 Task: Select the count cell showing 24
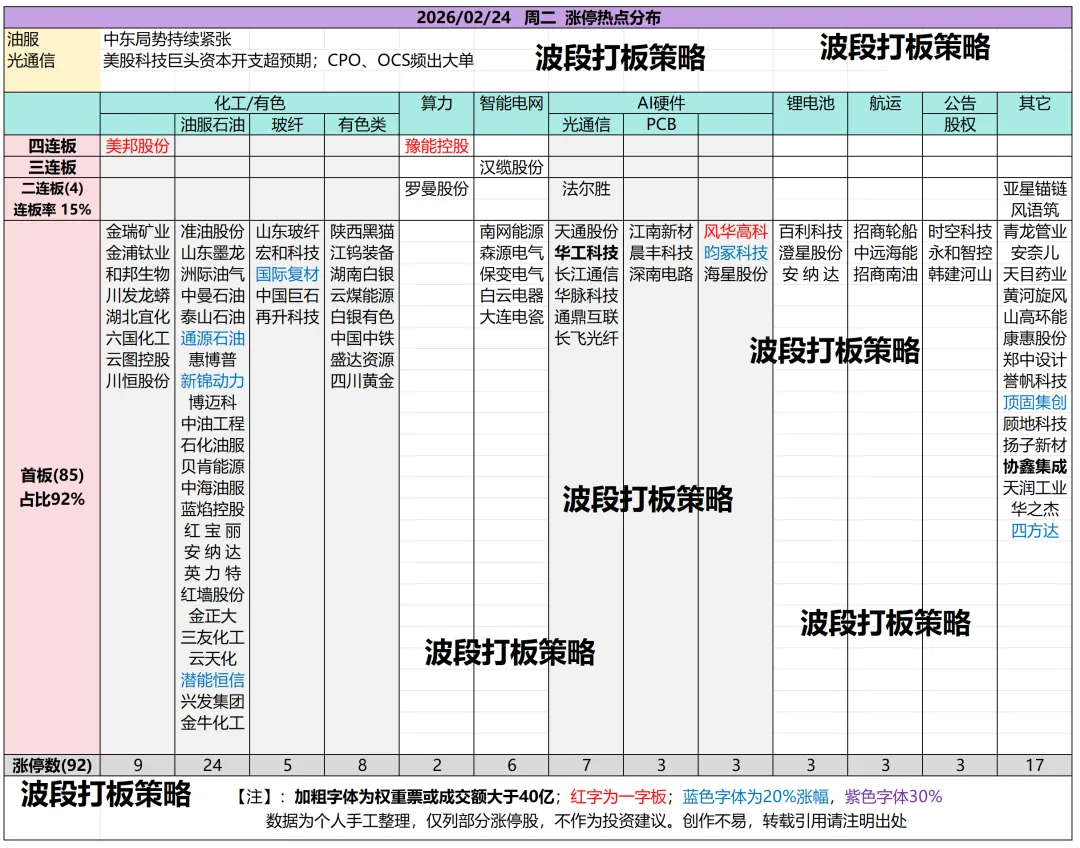(212, 765)
